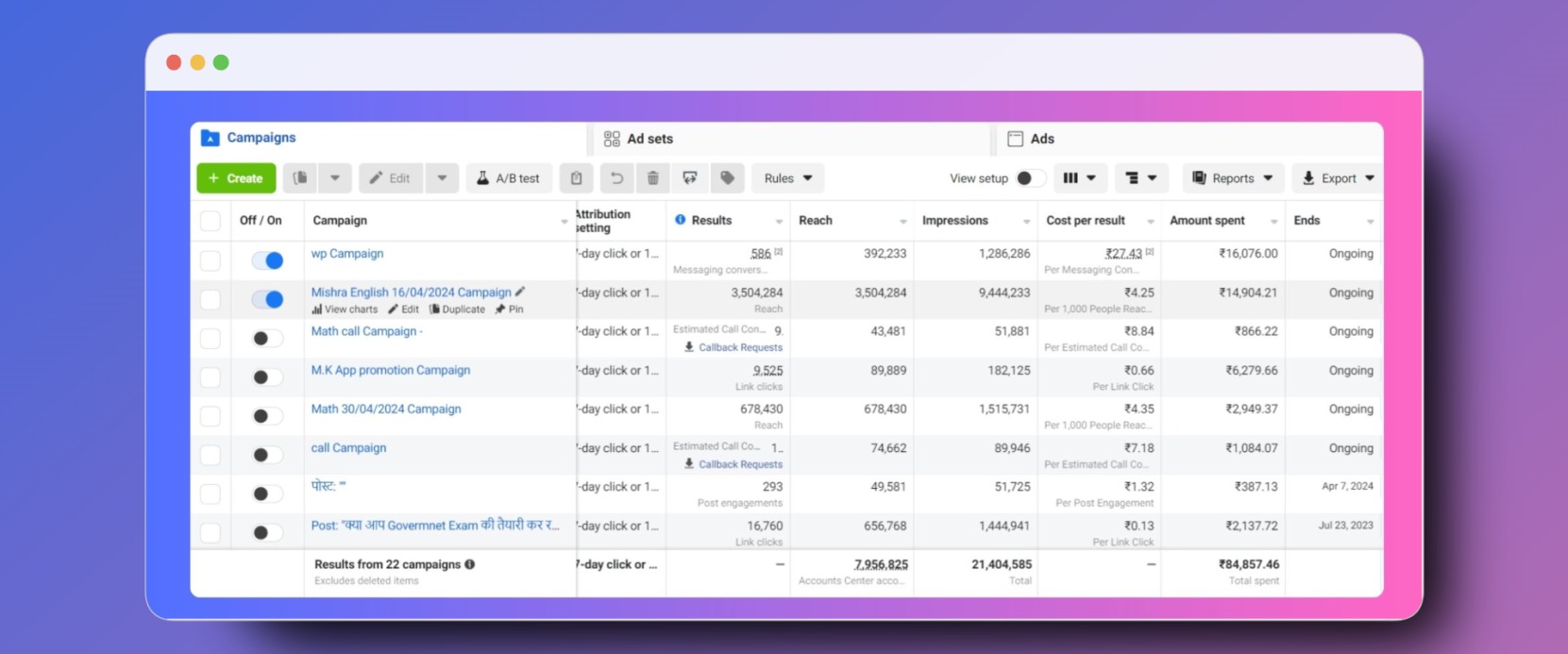The height and width of the screenshot is (654, 1568).
Task: Click the discard-drafts swap icon in the toolbar
Action: point(690,178)
